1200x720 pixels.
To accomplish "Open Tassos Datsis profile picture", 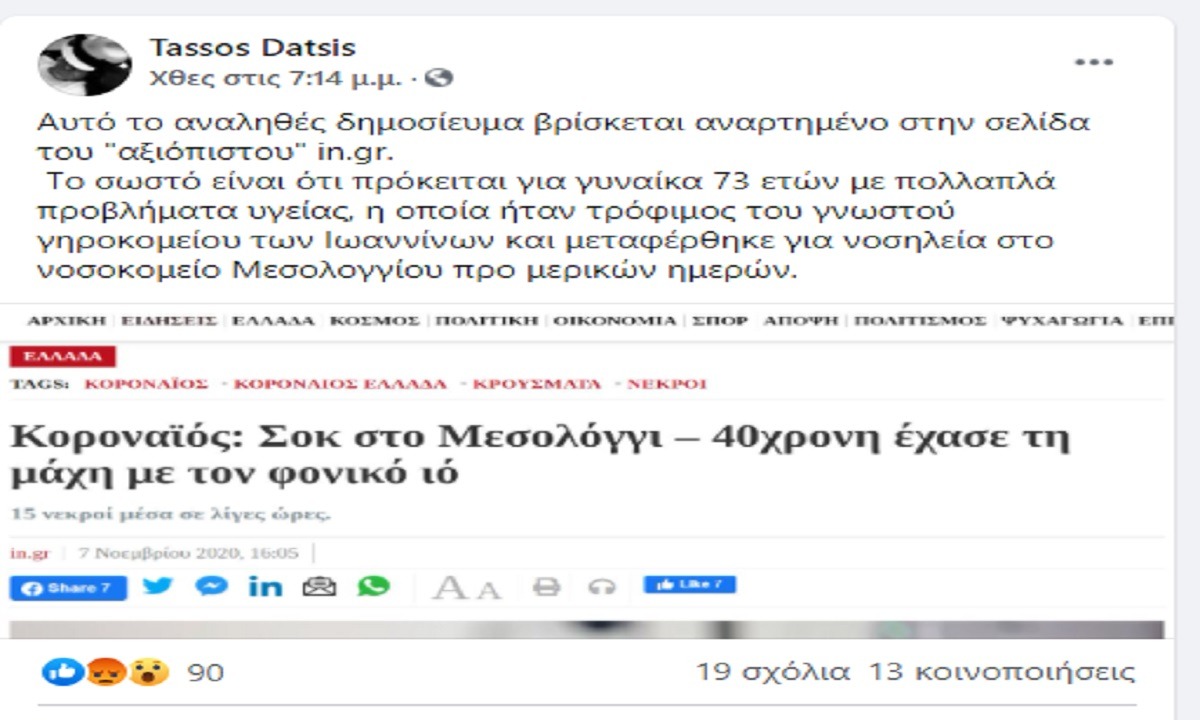I will [x=84, y=65].
